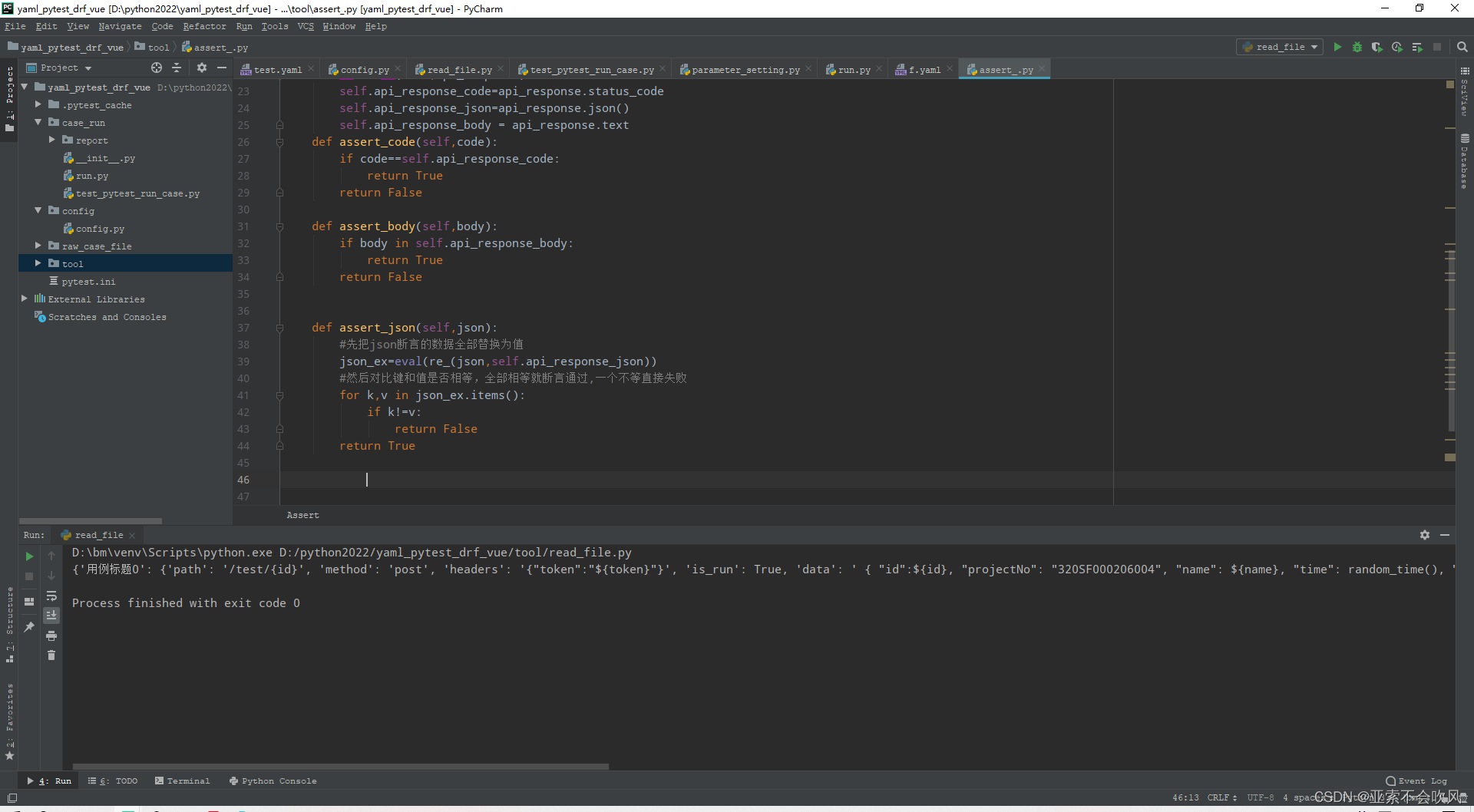Toggle tool window quick access in status bar
The image size is (1474, 812).
pyautogui.click(x=12, y=798)
